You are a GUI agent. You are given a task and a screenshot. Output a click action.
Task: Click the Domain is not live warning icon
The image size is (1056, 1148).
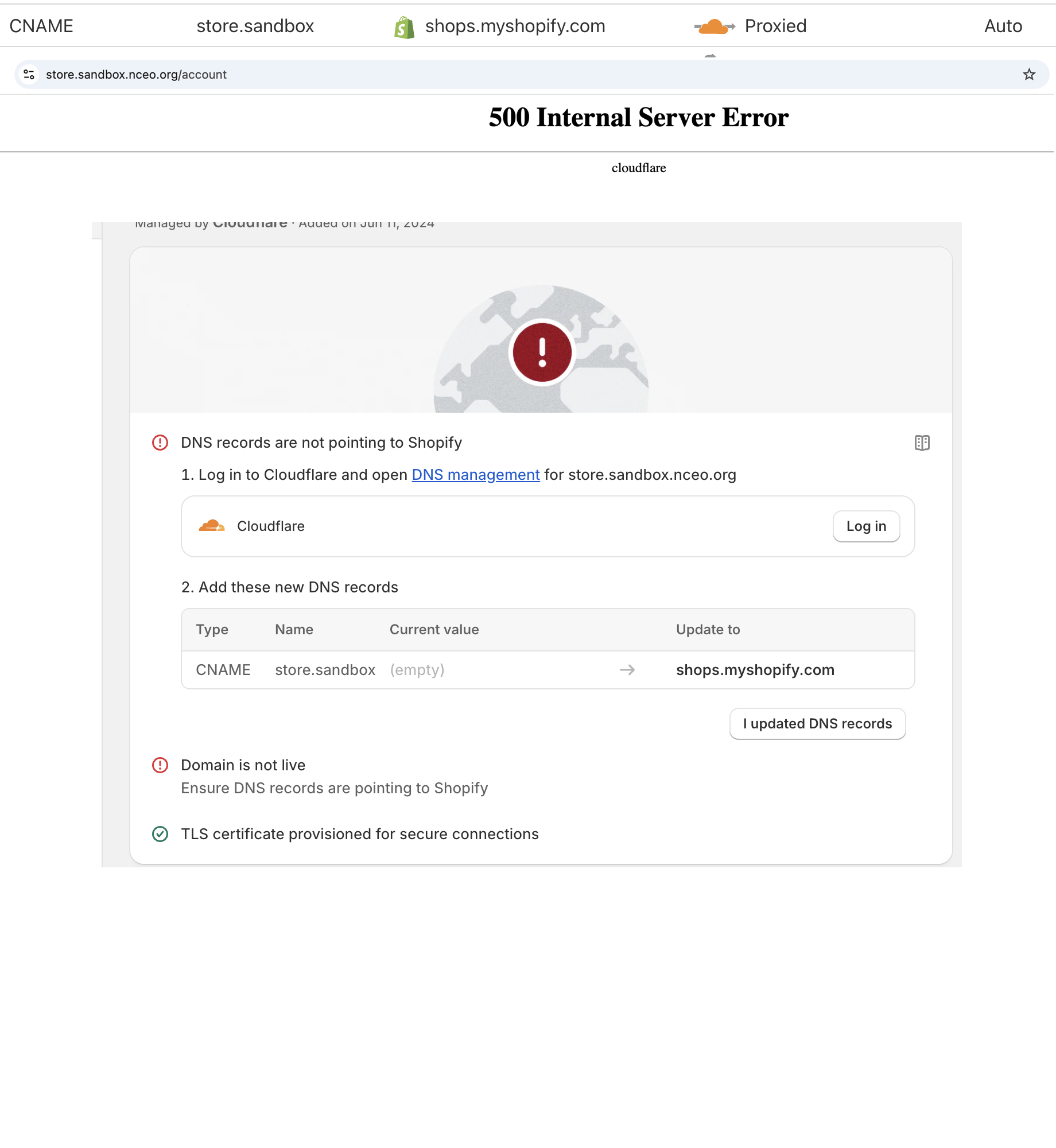pos(160,765)
